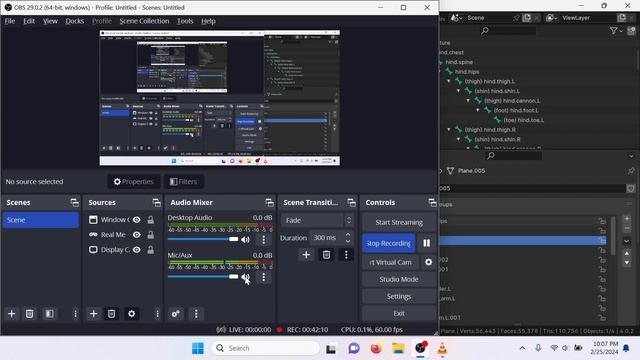Viewport: 640px width, 360px height.
Task: Pop out the Controls dock
Action: pos(432,202)
